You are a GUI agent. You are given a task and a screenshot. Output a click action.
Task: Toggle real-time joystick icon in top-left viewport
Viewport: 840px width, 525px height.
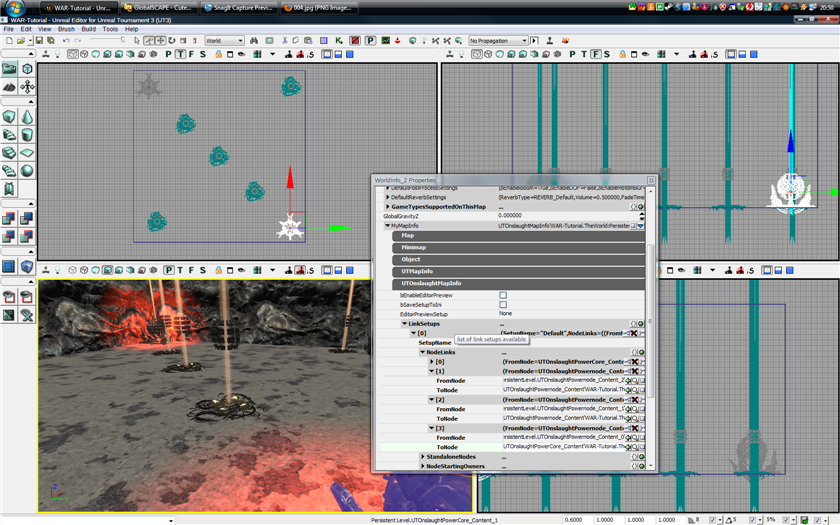[46, 54]
